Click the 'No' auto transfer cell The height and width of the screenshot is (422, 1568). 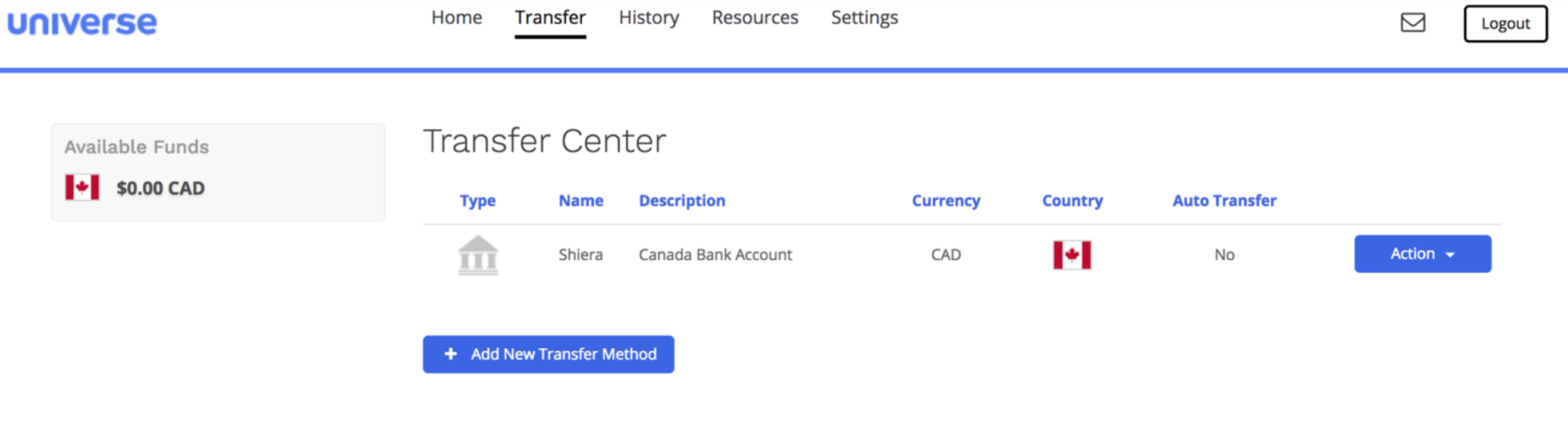(1224, 254)
